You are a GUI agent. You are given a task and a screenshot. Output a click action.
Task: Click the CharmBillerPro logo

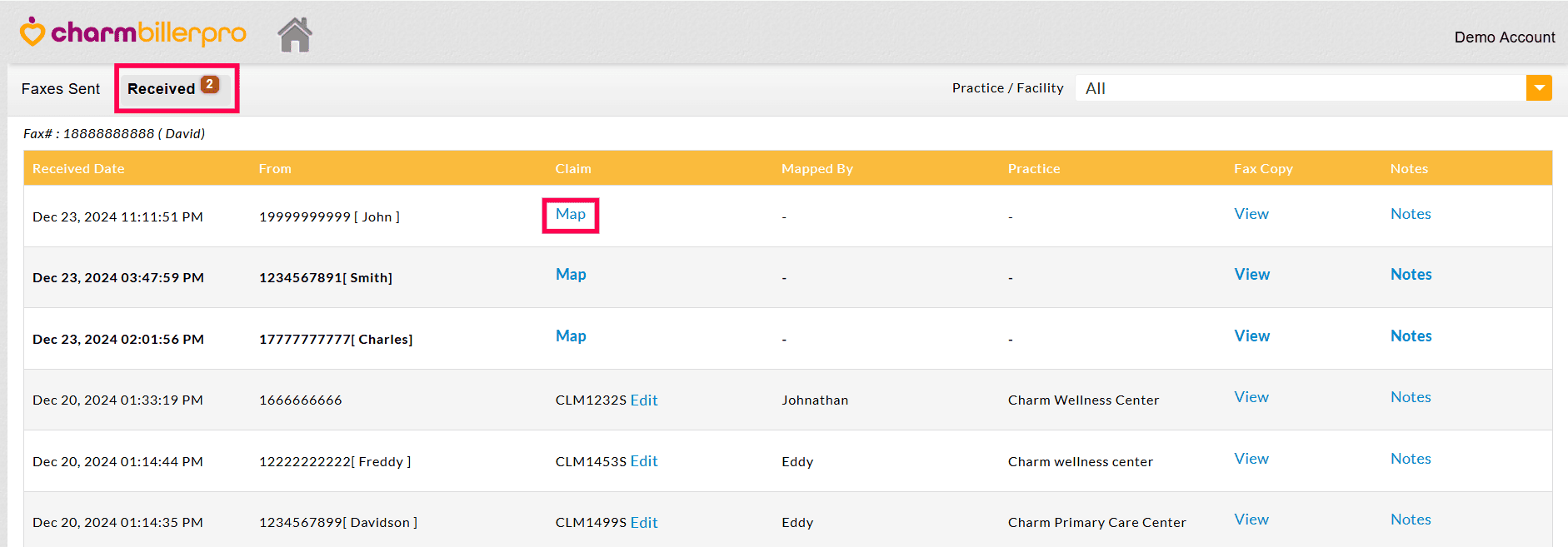point(133,33)
